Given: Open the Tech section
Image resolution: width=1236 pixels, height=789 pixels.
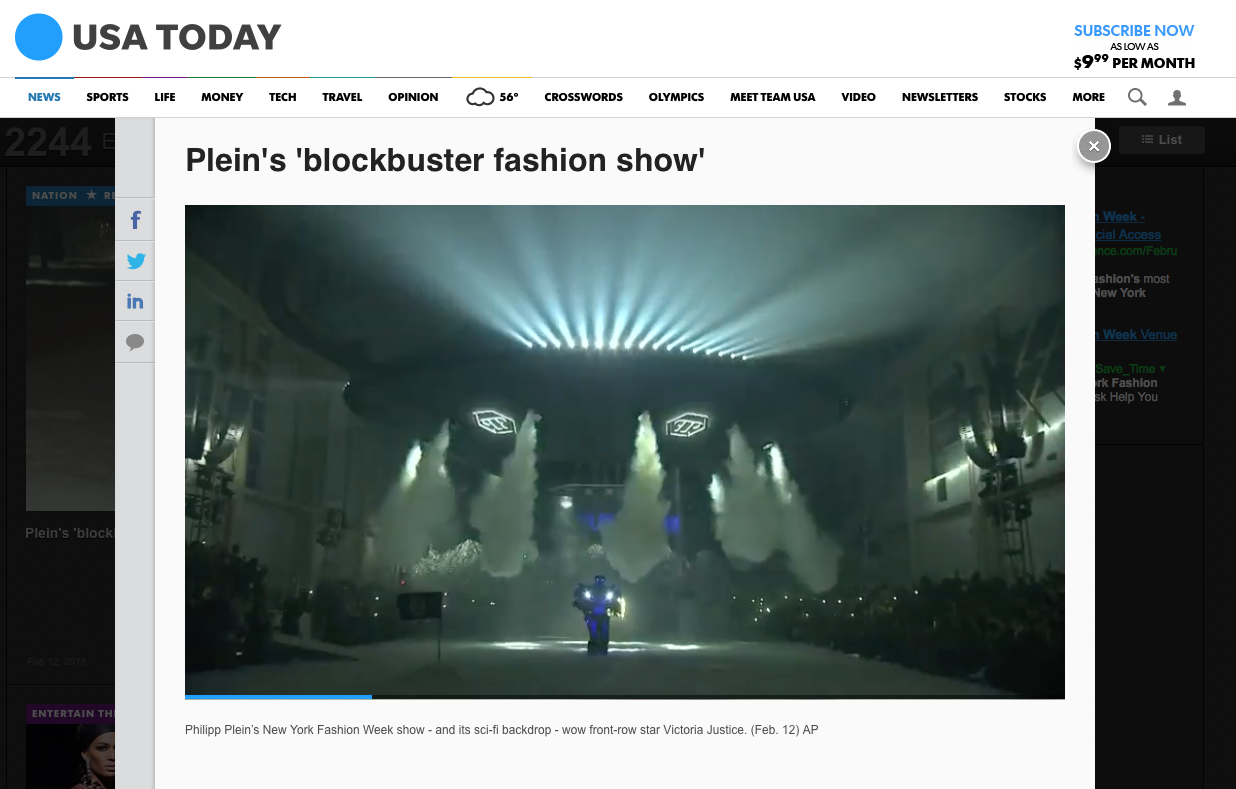Looking at the screenshot, I should coord(283,97).
